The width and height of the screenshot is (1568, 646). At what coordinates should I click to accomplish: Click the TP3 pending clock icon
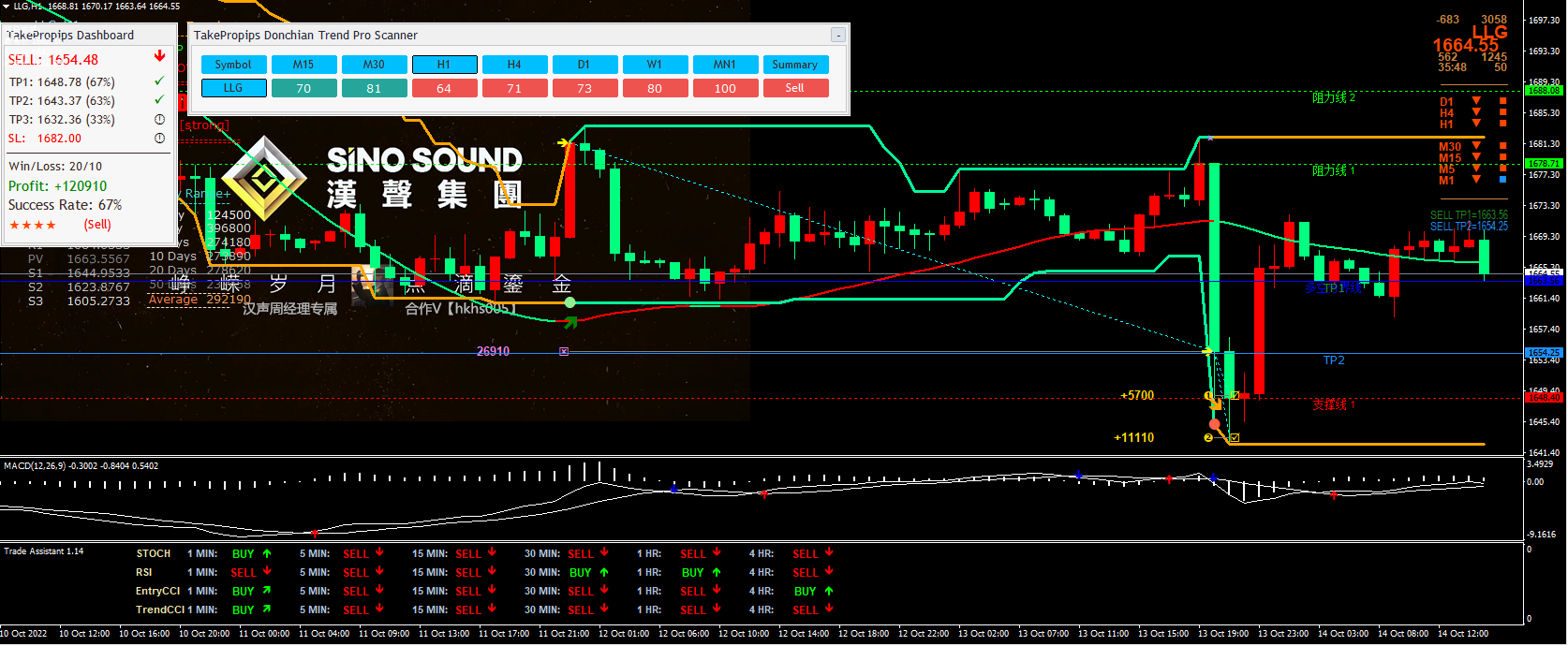coord(159,119)
